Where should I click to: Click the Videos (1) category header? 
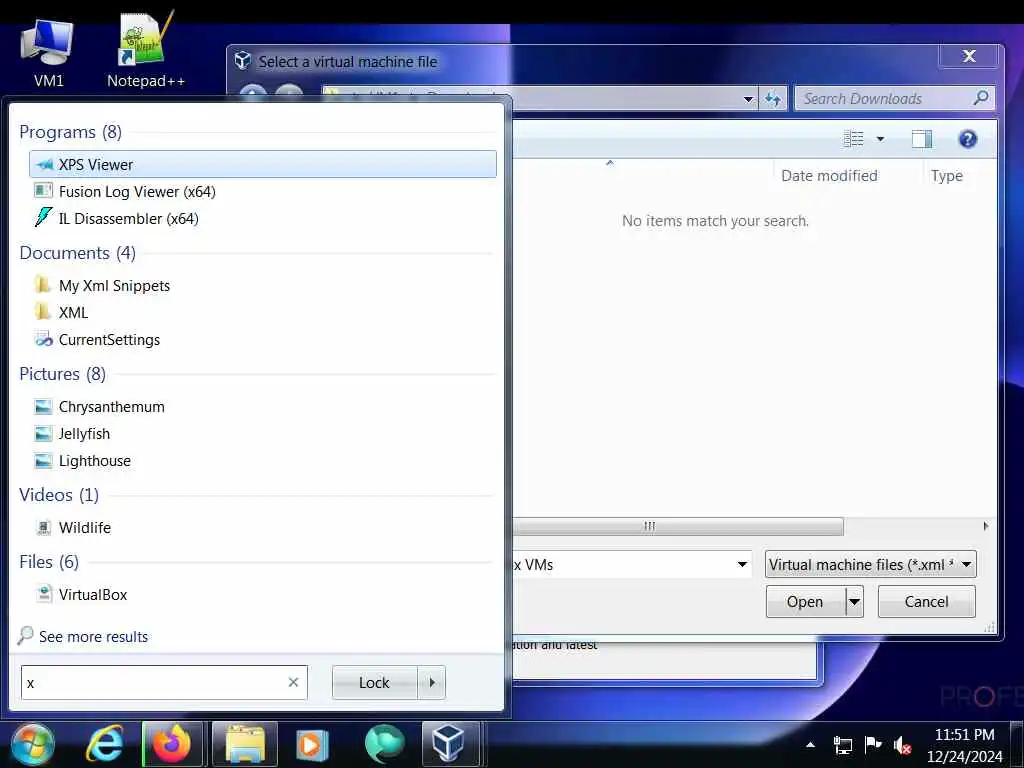[59, 494]
